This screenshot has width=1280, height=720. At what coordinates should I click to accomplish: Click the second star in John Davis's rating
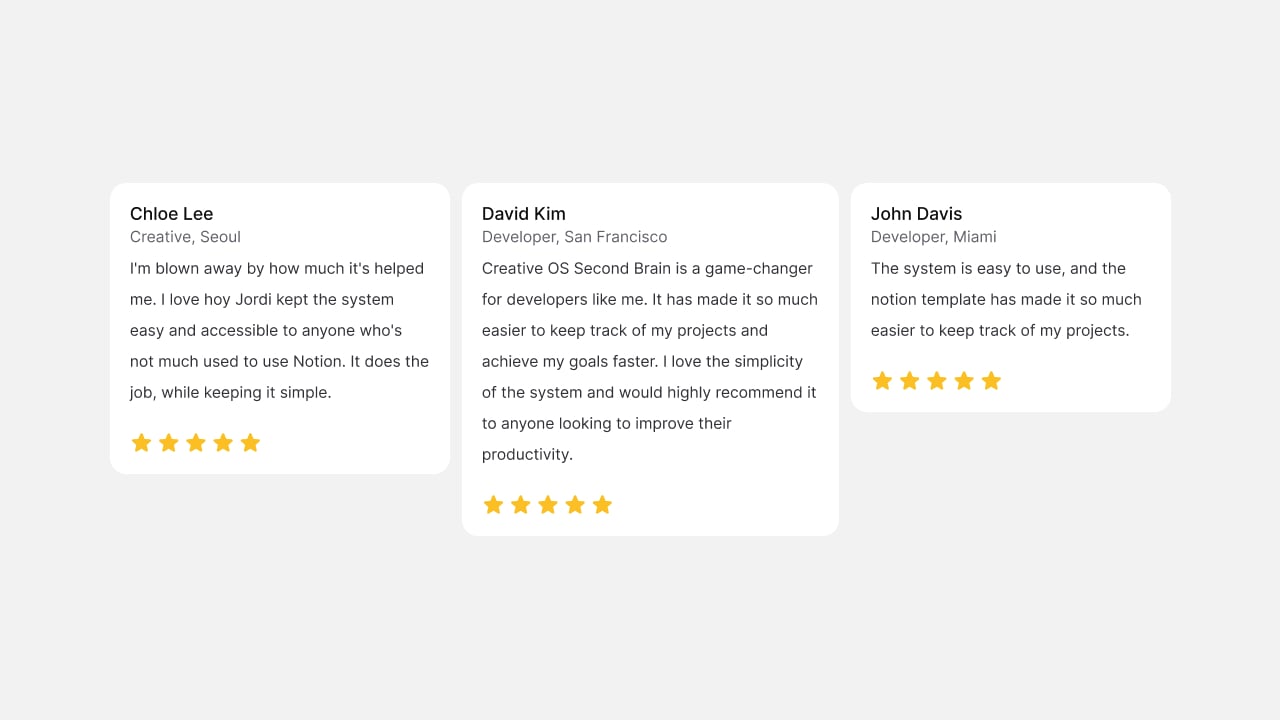tap(909, 380)
